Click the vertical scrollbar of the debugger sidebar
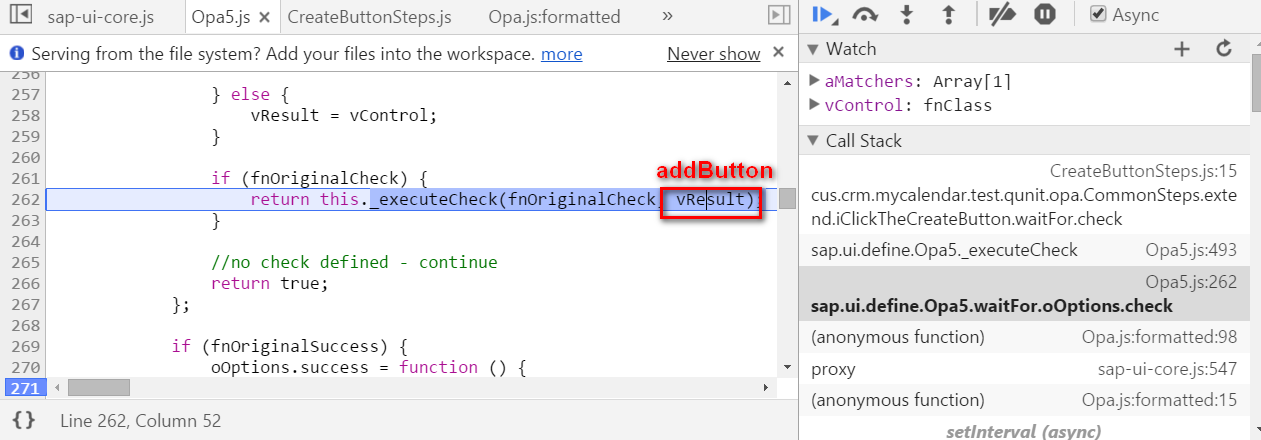Viewport: 1261px width, 440px height. 1255,85
